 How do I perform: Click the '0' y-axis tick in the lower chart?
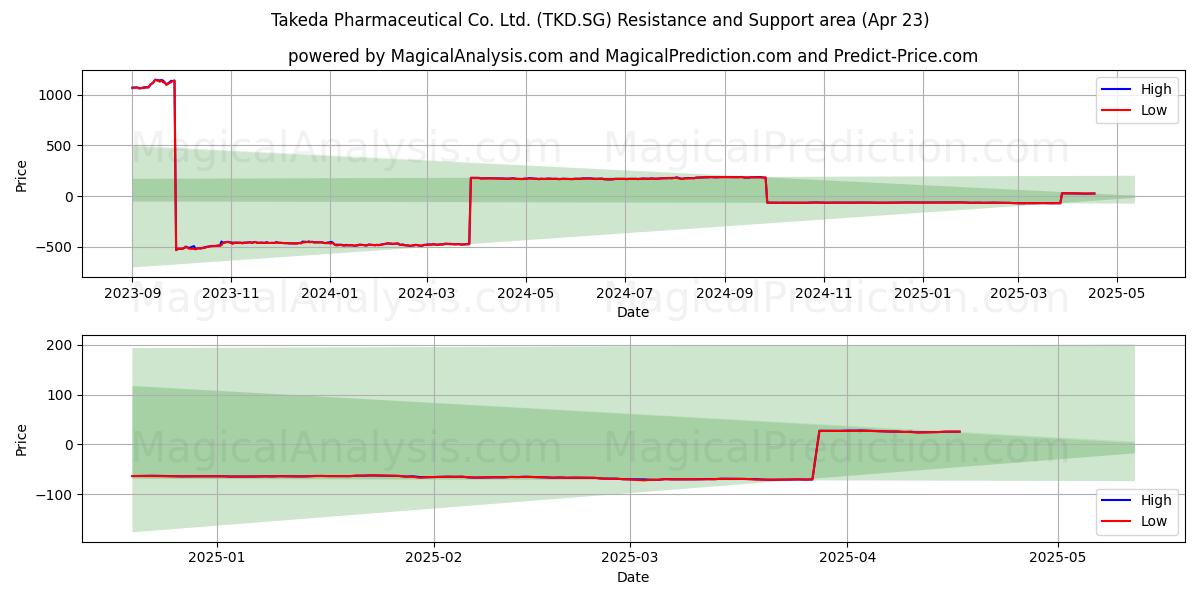point(70,445)
